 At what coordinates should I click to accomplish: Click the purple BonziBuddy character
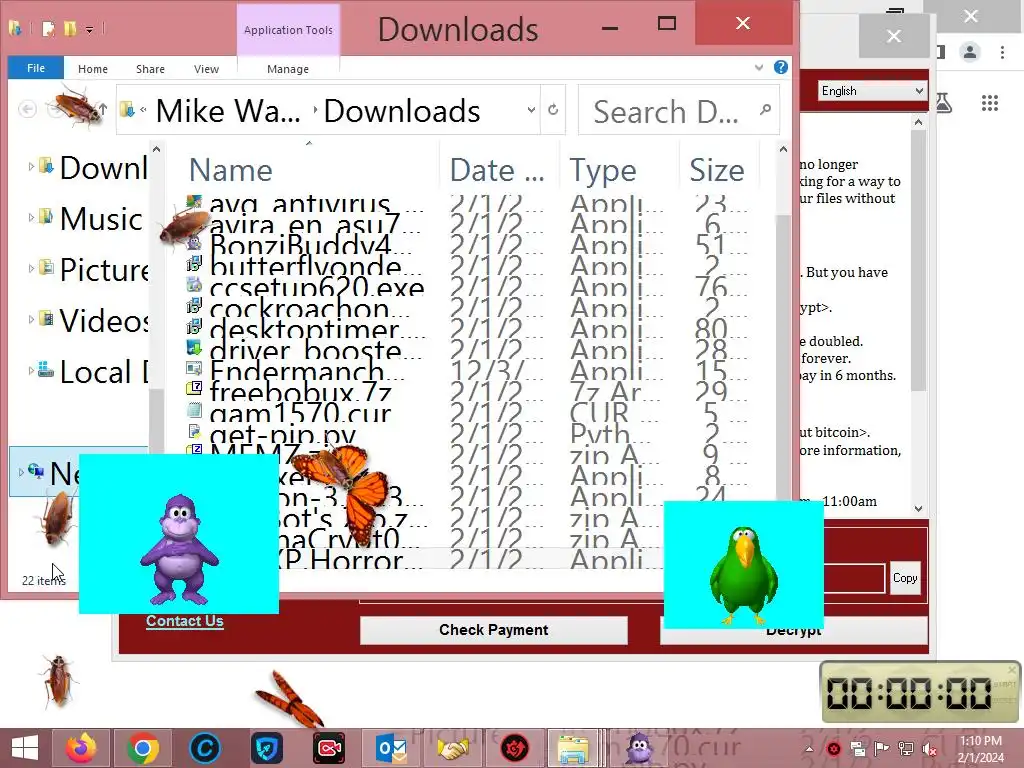pos(179,550)
